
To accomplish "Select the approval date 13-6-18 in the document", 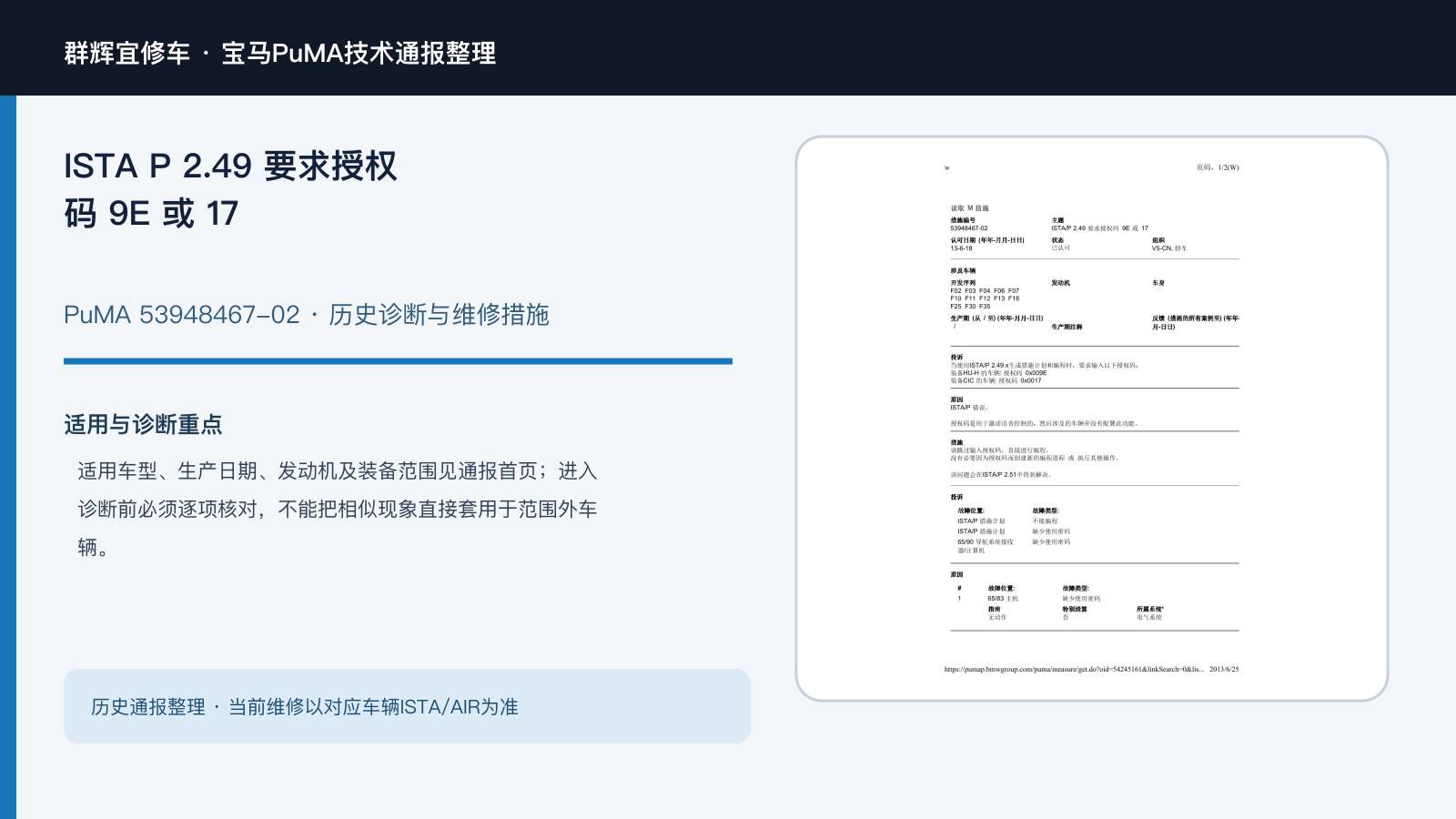I will [x=961, y=248].
